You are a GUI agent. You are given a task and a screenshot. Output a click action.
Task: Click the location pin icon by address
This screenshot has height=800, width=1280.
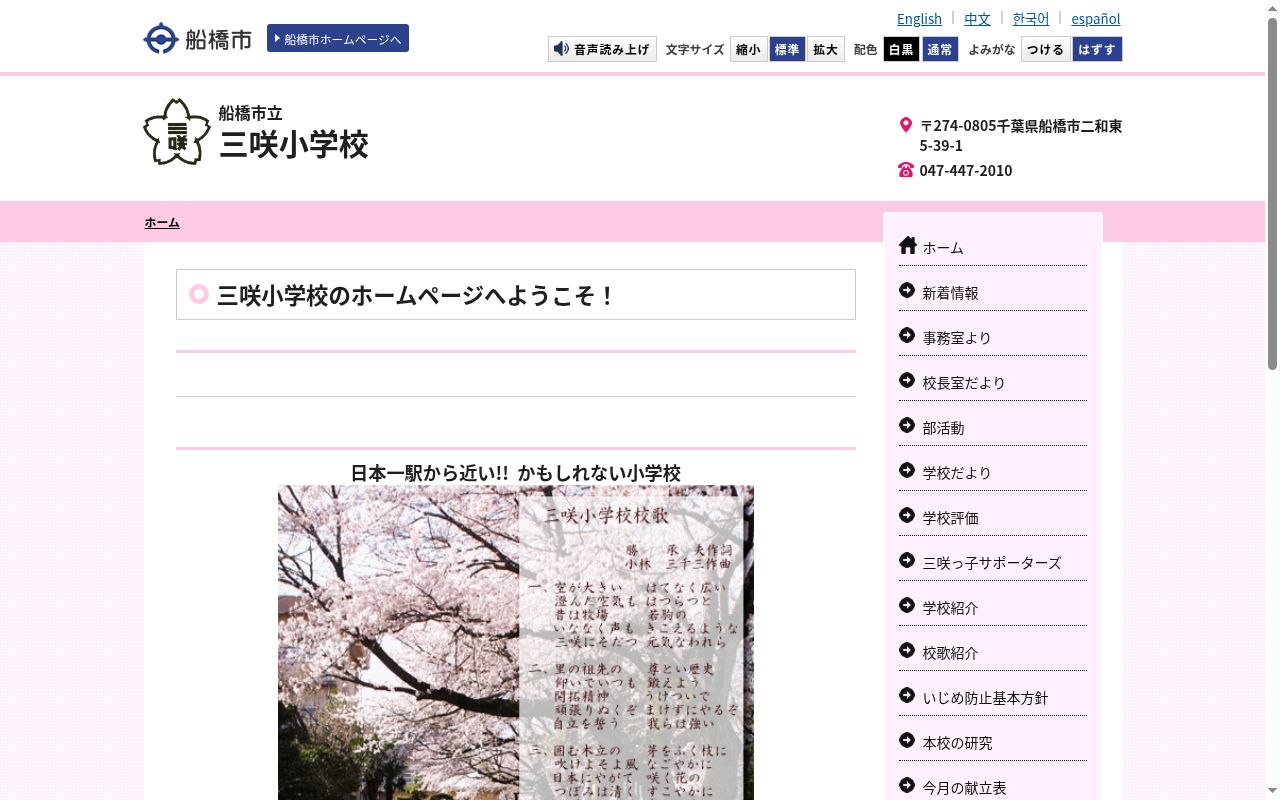pos(906,125)
